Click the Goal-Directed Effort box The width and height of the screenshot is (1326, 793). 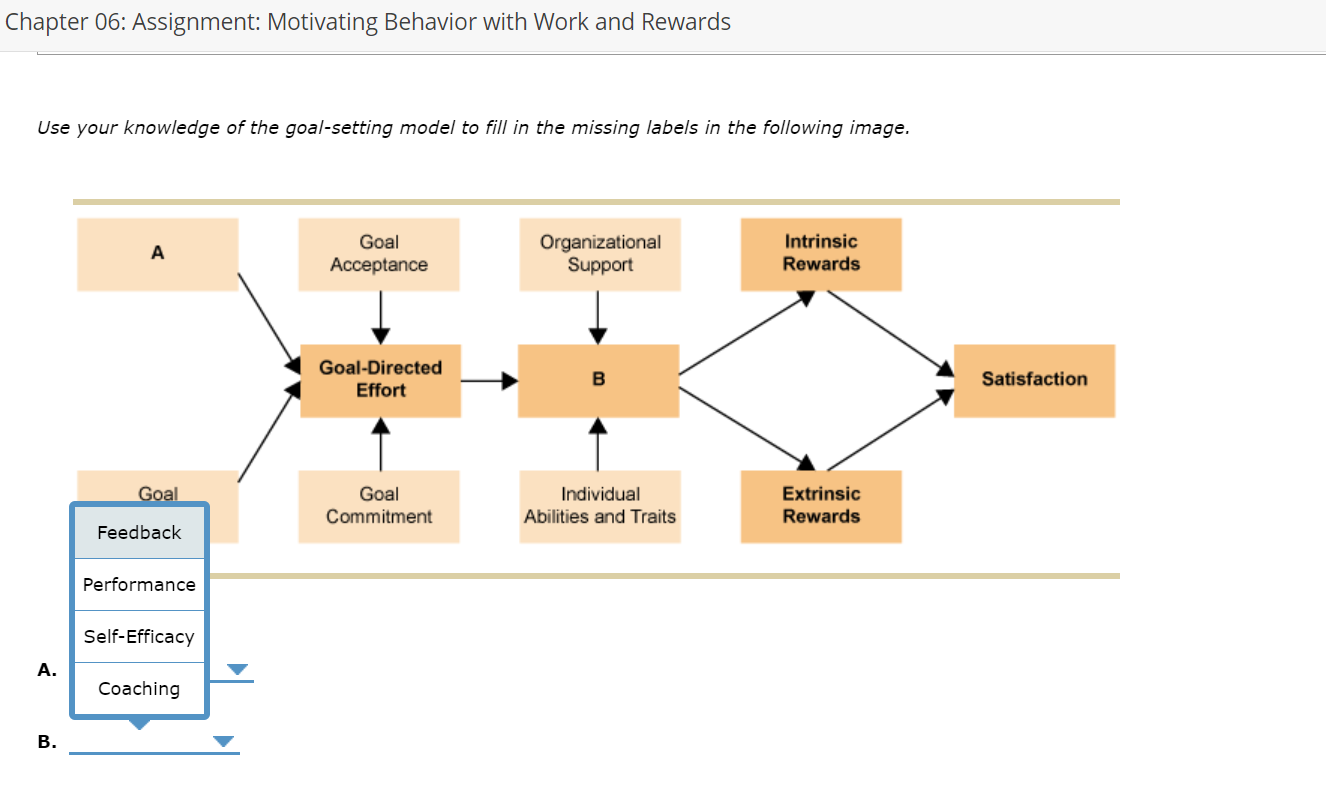pos(380,379)
